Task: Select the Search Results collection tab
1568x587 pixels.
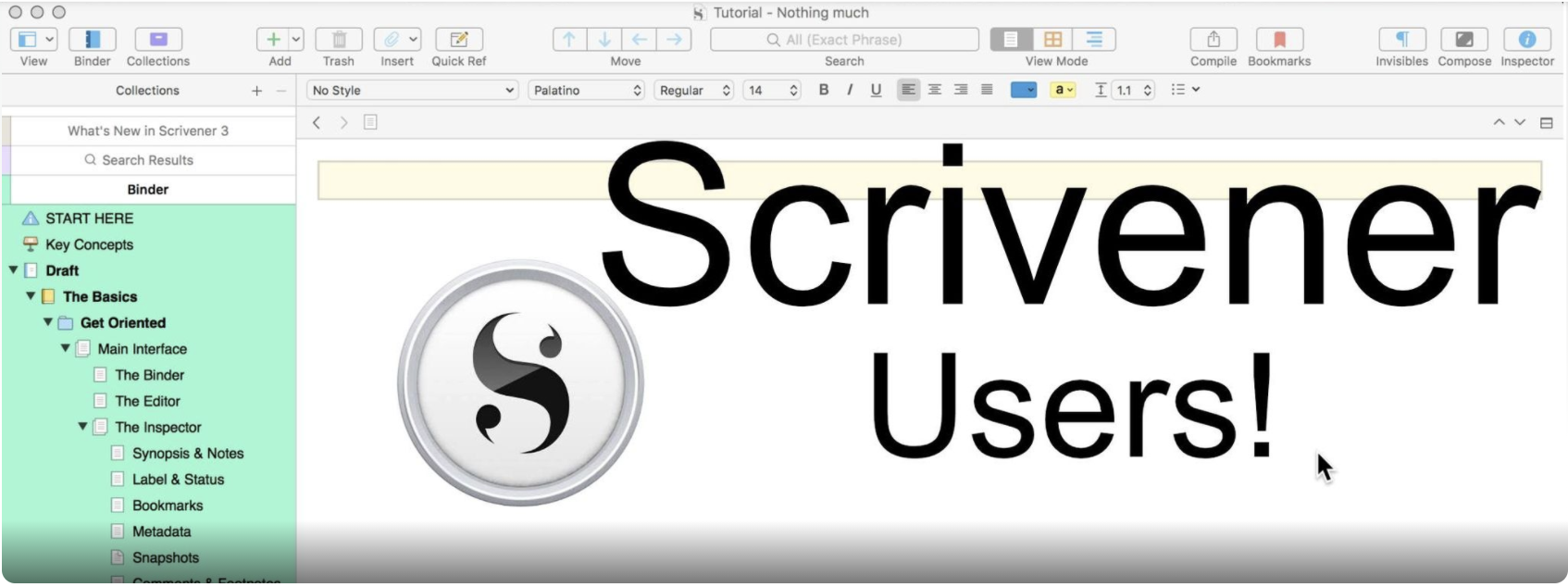Action: click(x=148, y=160)
